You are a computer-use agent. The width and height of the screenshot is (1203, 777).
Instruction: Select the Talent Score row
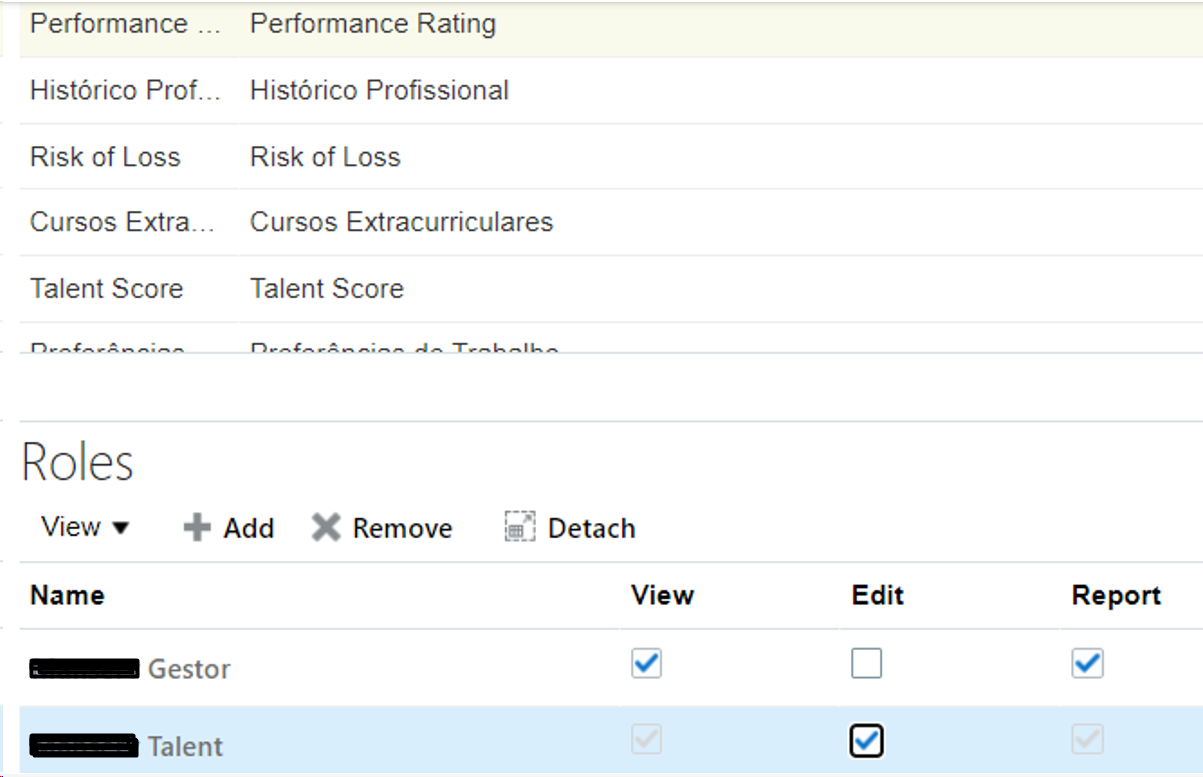[611, 289]
